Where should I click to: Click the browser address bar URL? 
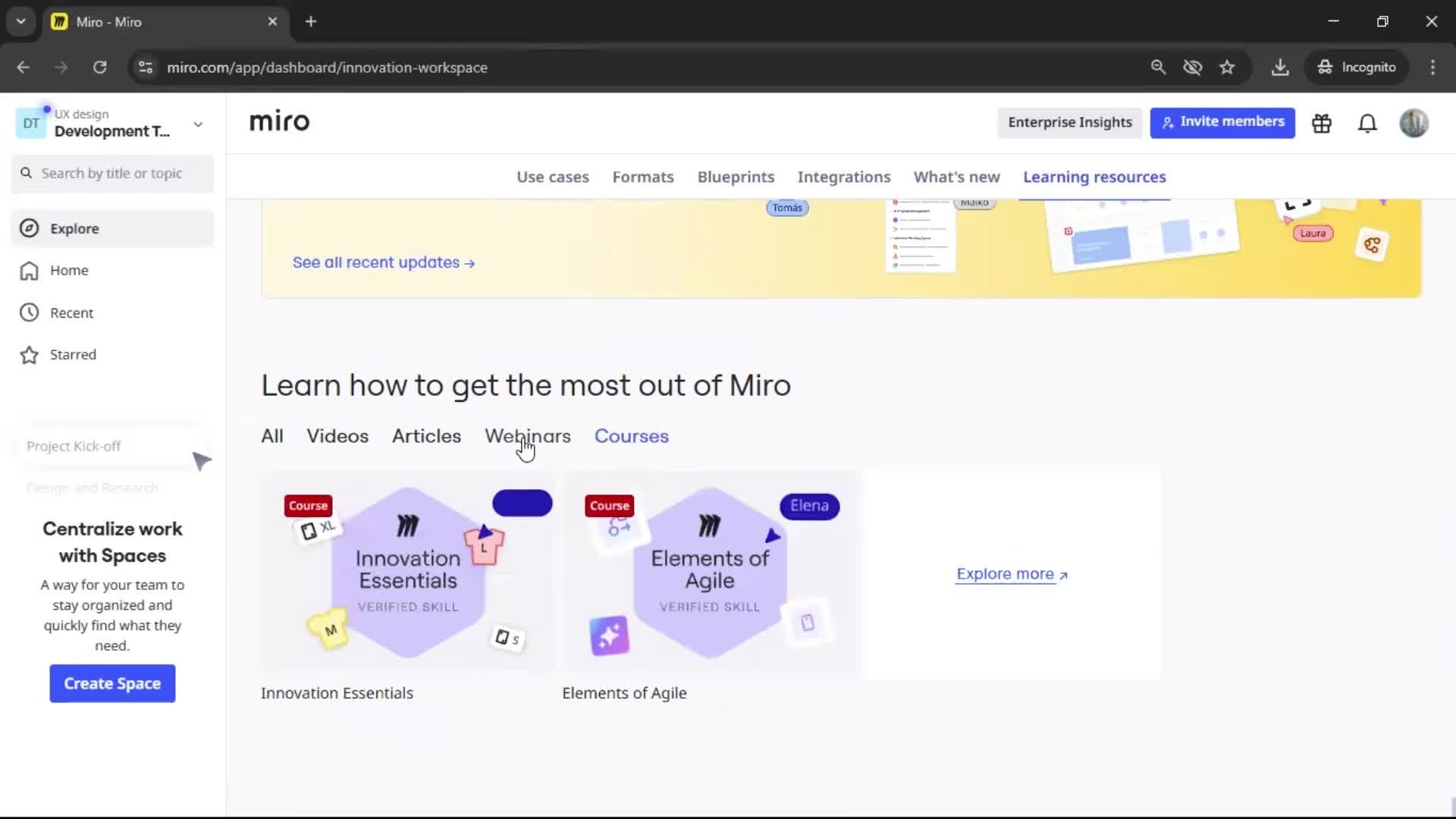[327, 67]
